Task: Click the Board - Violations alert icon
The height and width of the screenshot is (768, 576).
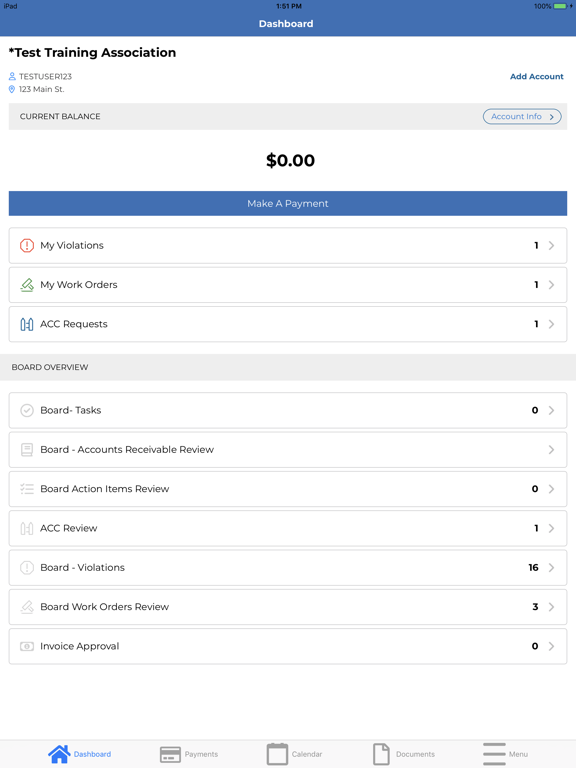Action: tap(27, 568)
